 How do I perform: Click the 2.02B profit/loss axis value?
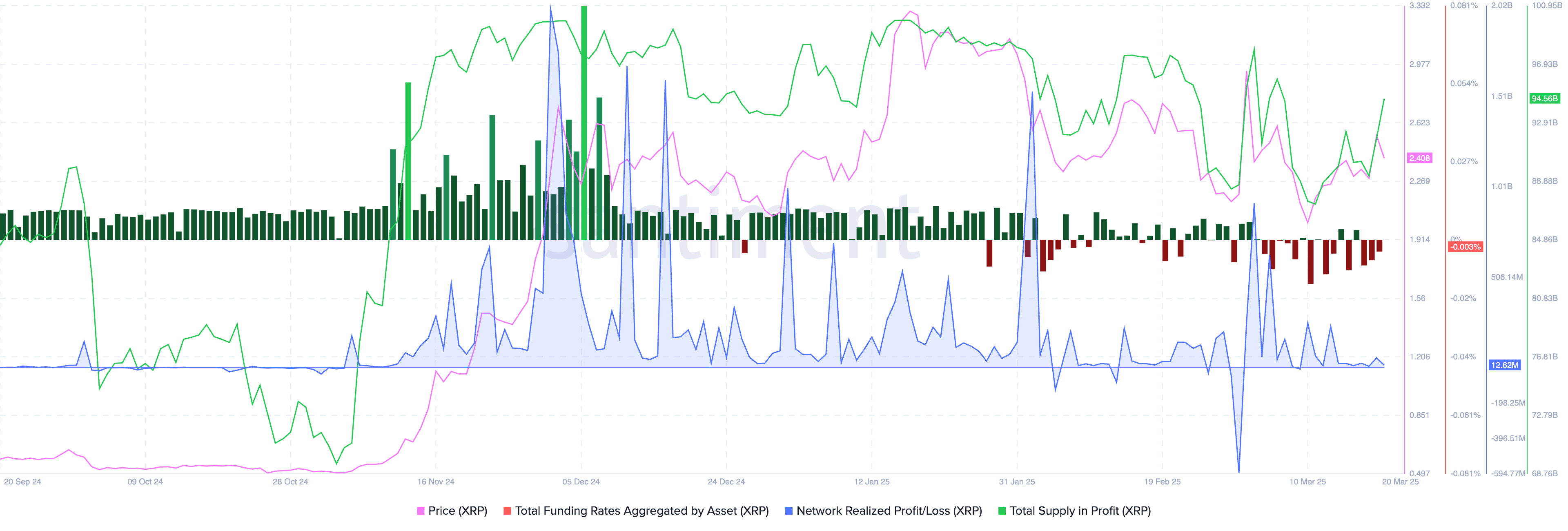tap(1501, 5)
